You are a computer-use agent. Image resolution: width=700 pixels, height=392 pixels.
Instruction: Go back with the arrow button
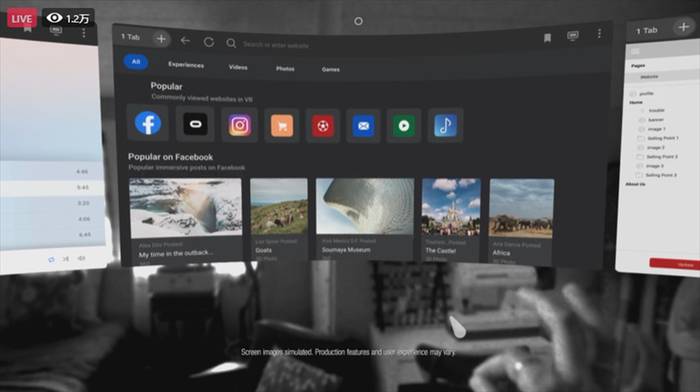[185, 41]
